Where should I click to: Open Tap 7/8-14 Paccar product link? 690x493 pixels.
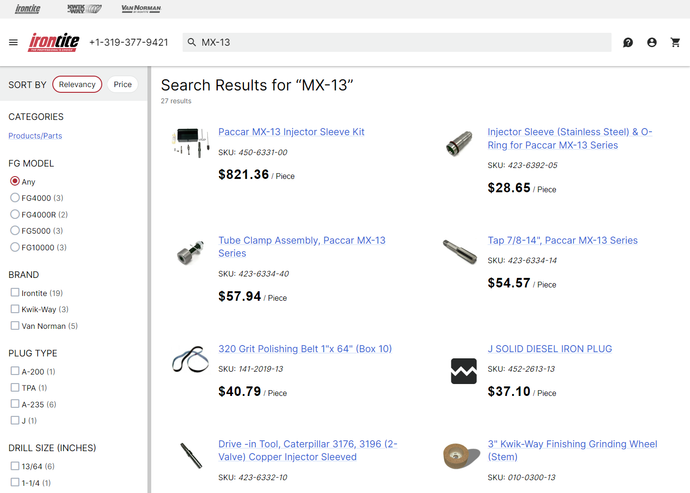coord(562,240)
